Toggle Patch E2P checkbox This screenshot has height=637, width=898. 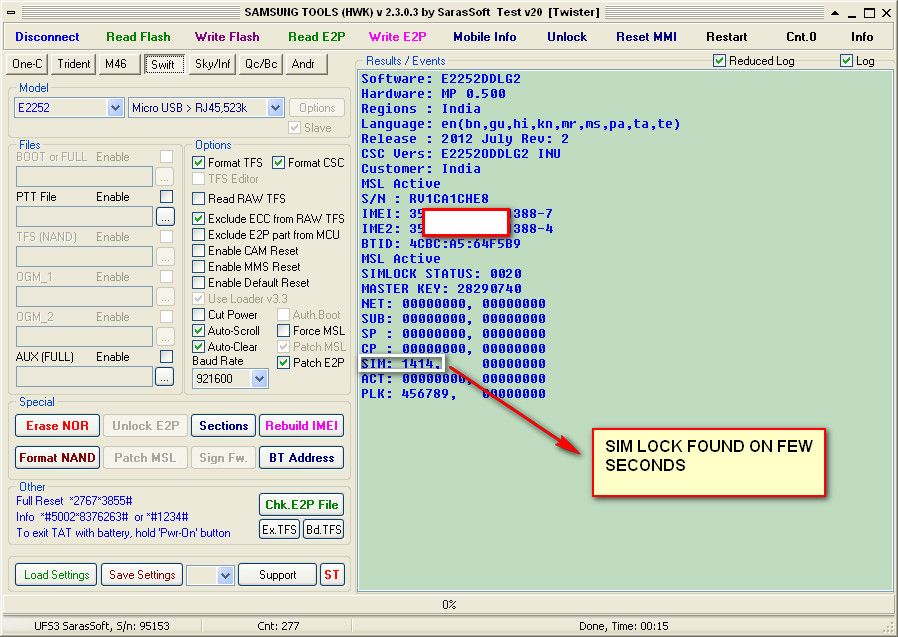pyautogui.click(x=283, y=363)
